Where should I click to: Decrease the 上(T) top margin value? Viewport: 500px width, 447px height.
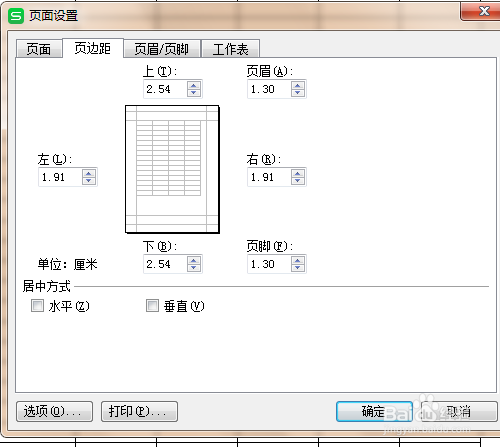click(x=194, y=93)
